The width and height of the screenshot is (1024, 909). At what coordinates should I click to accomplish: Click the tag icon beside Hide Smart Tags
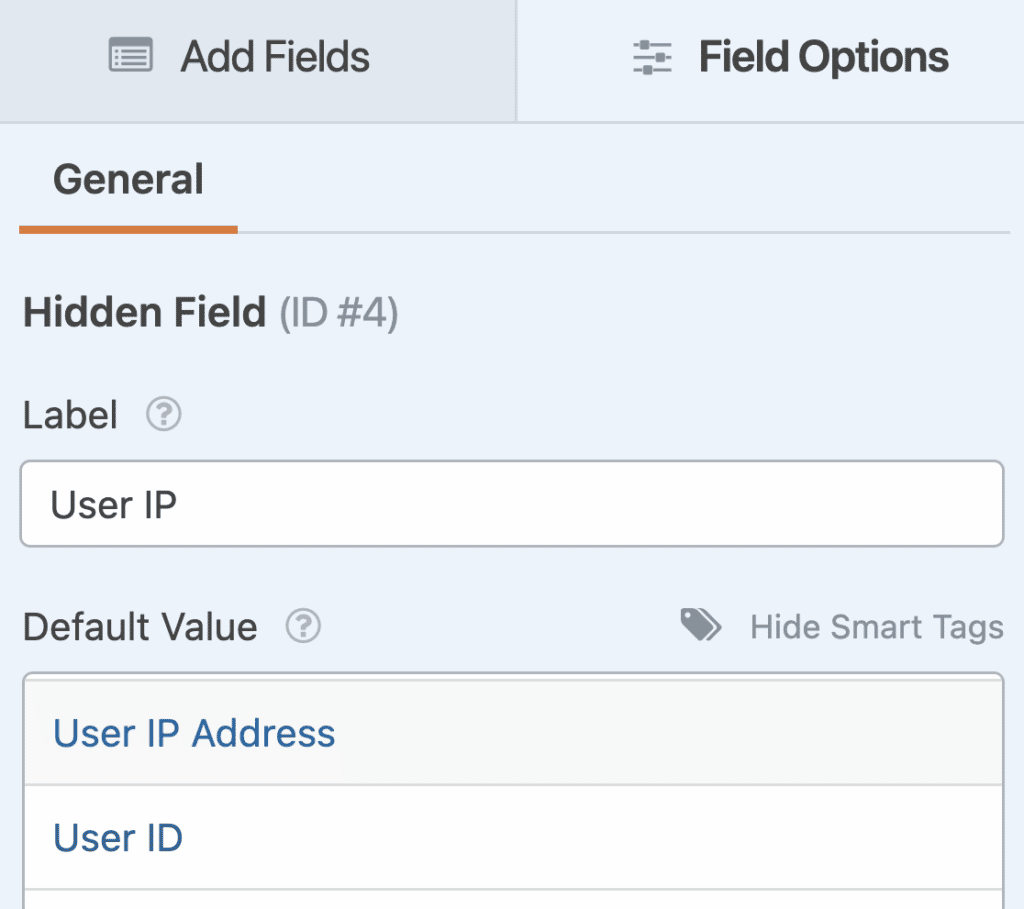pyautogui.click(x=700, y=625)
